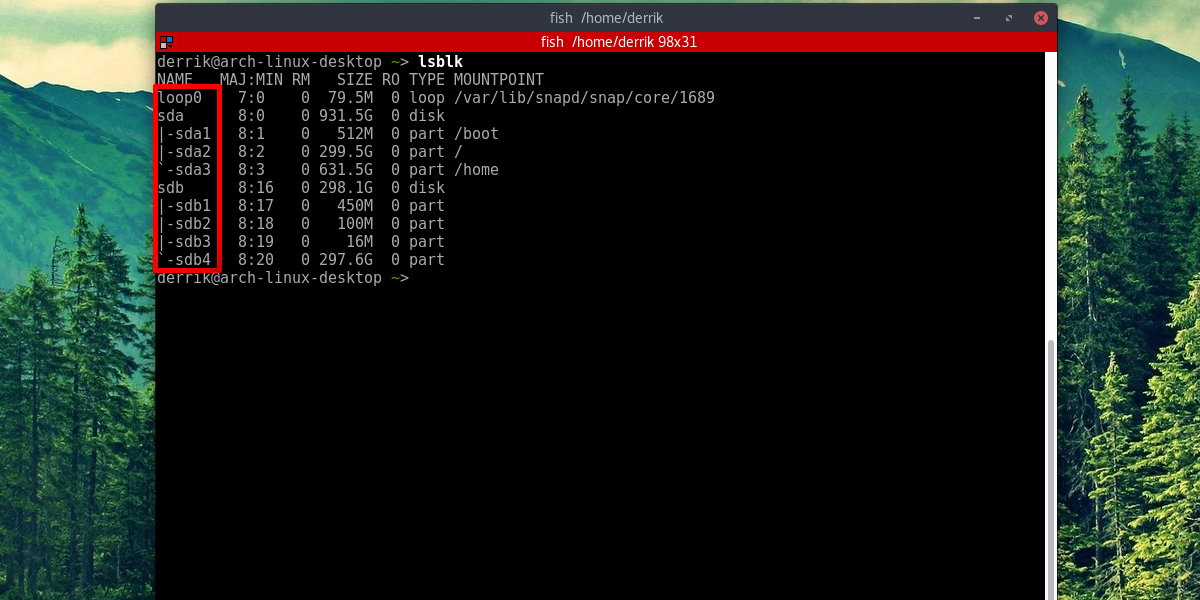Click the MAJ:MIN column header
Image resolution: width=1200 pixels, height=600 pixels.
coord(251,80)
